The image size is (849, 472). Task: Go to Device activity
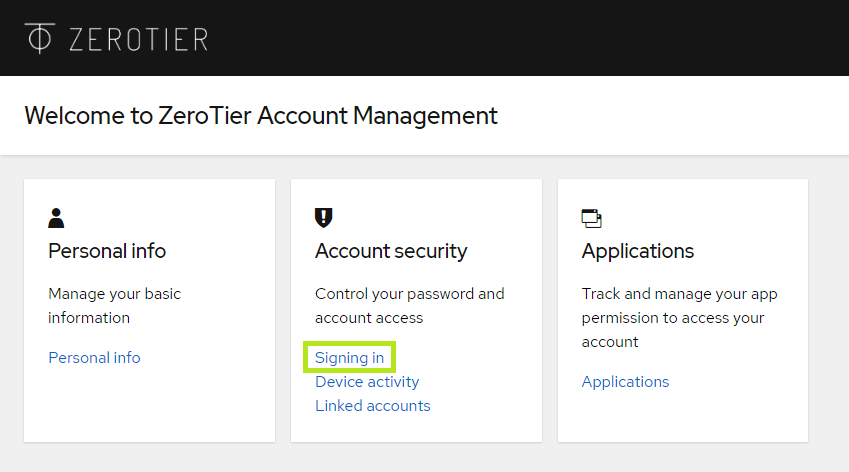pyautogui.click(x=367, y=381)
